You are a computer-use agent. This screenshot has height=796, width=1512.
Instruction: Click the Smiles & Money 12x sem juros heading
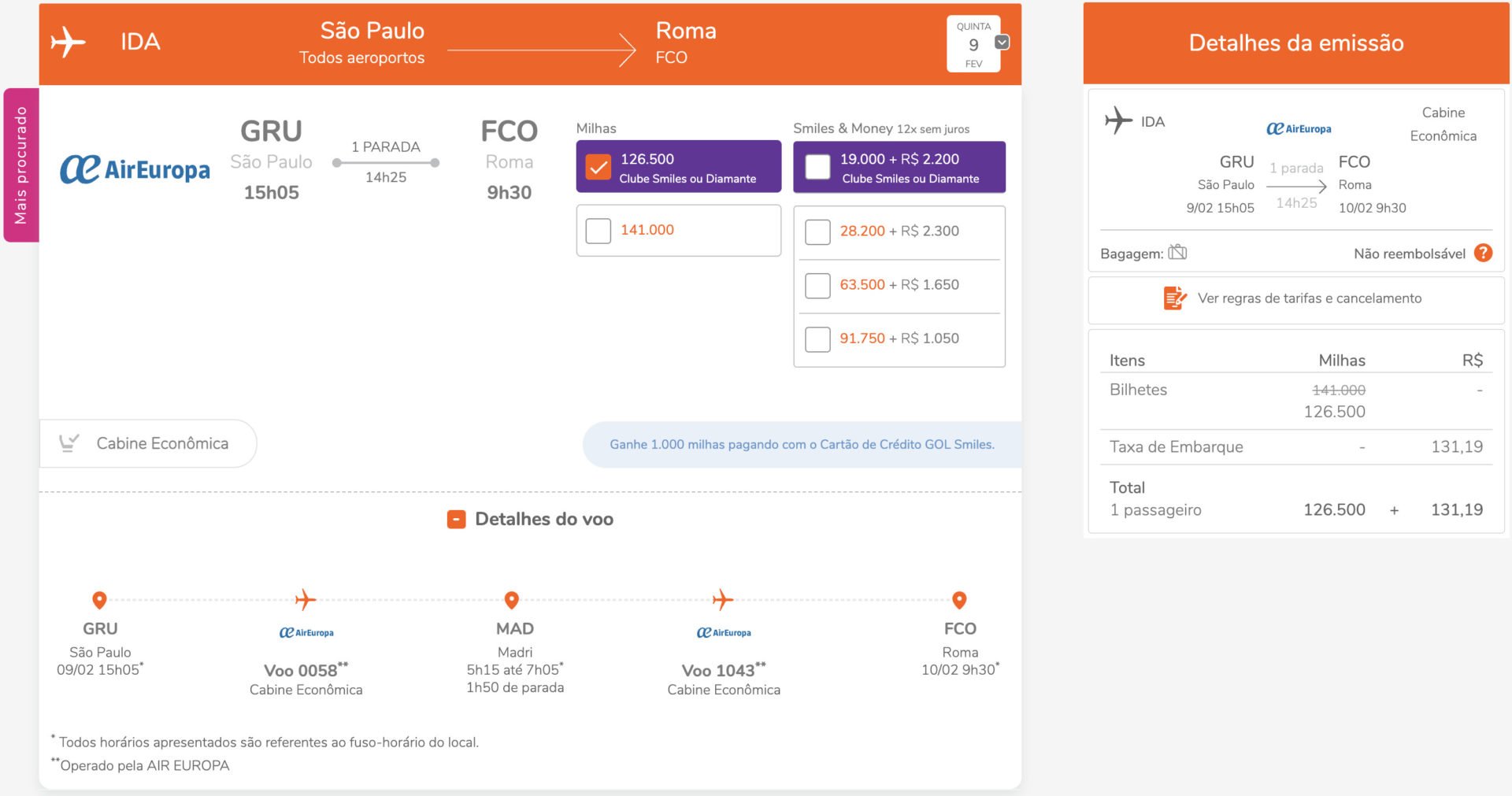[x=881, y=128]
